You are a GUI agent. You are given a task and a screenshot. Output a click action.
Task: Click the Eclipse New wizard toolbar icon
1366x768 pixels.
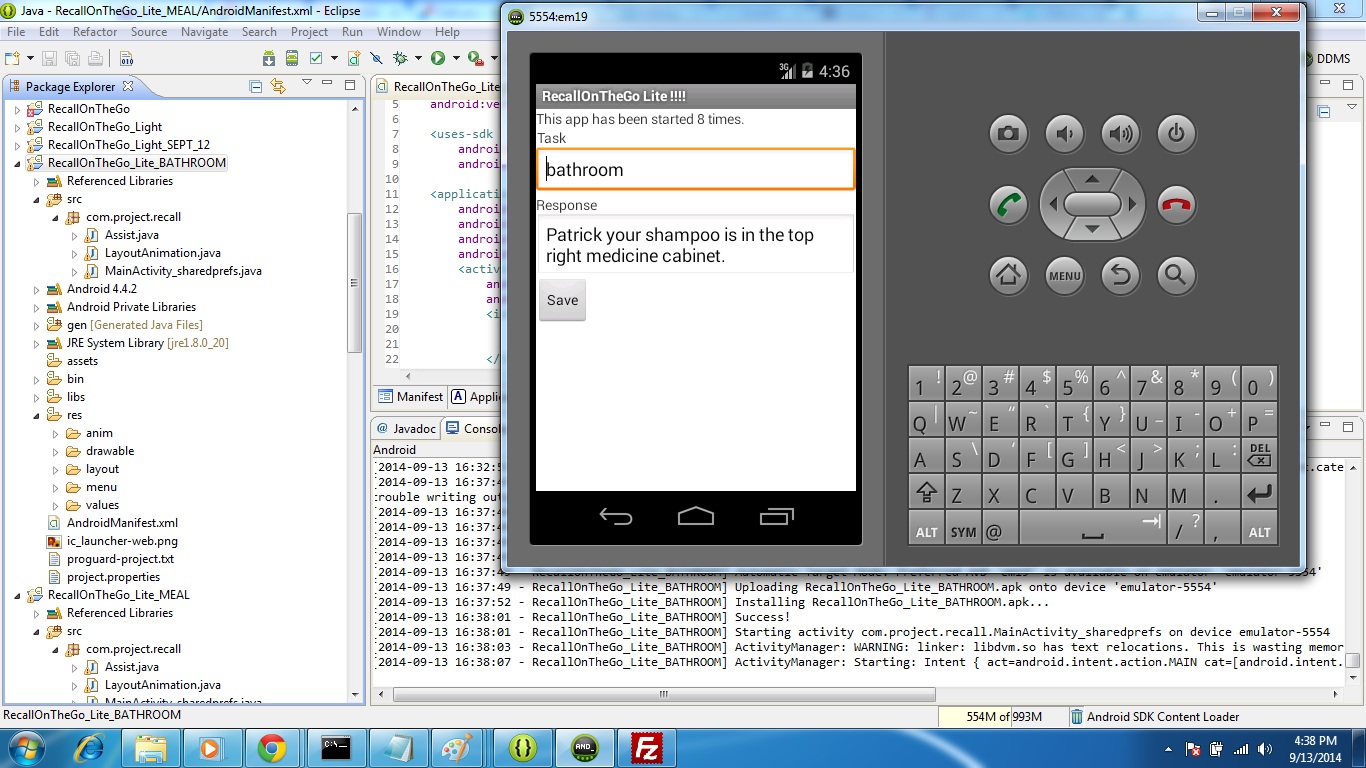click(13, 59)
